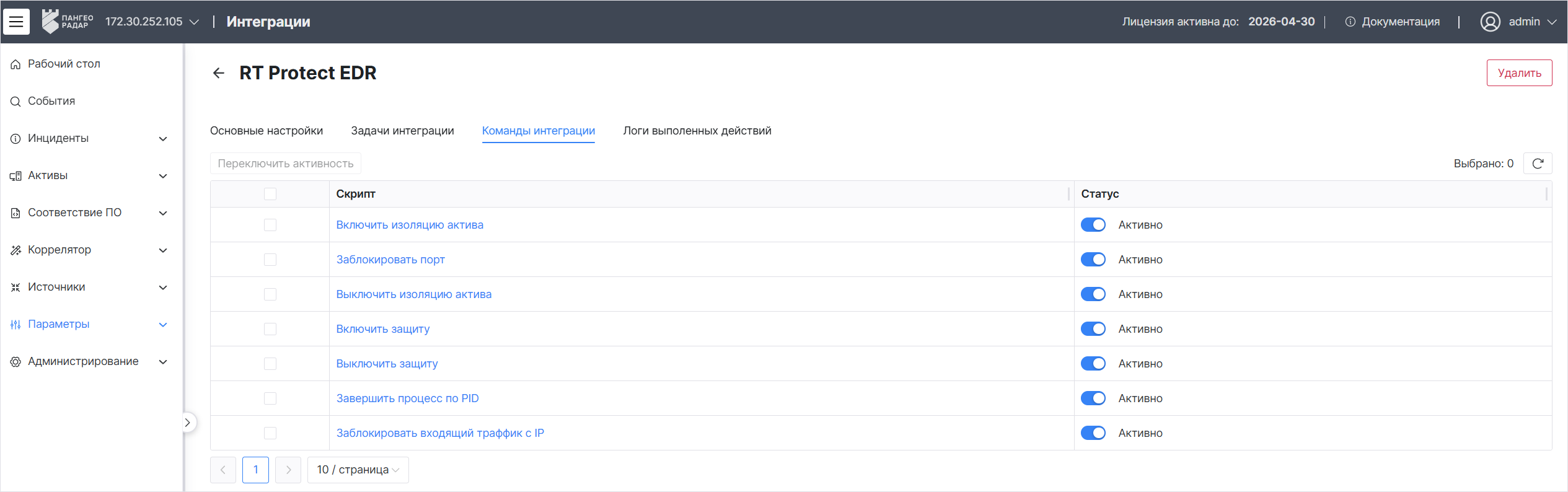
Task: Switch to Основные настройки tab
Action: [266, 131]
